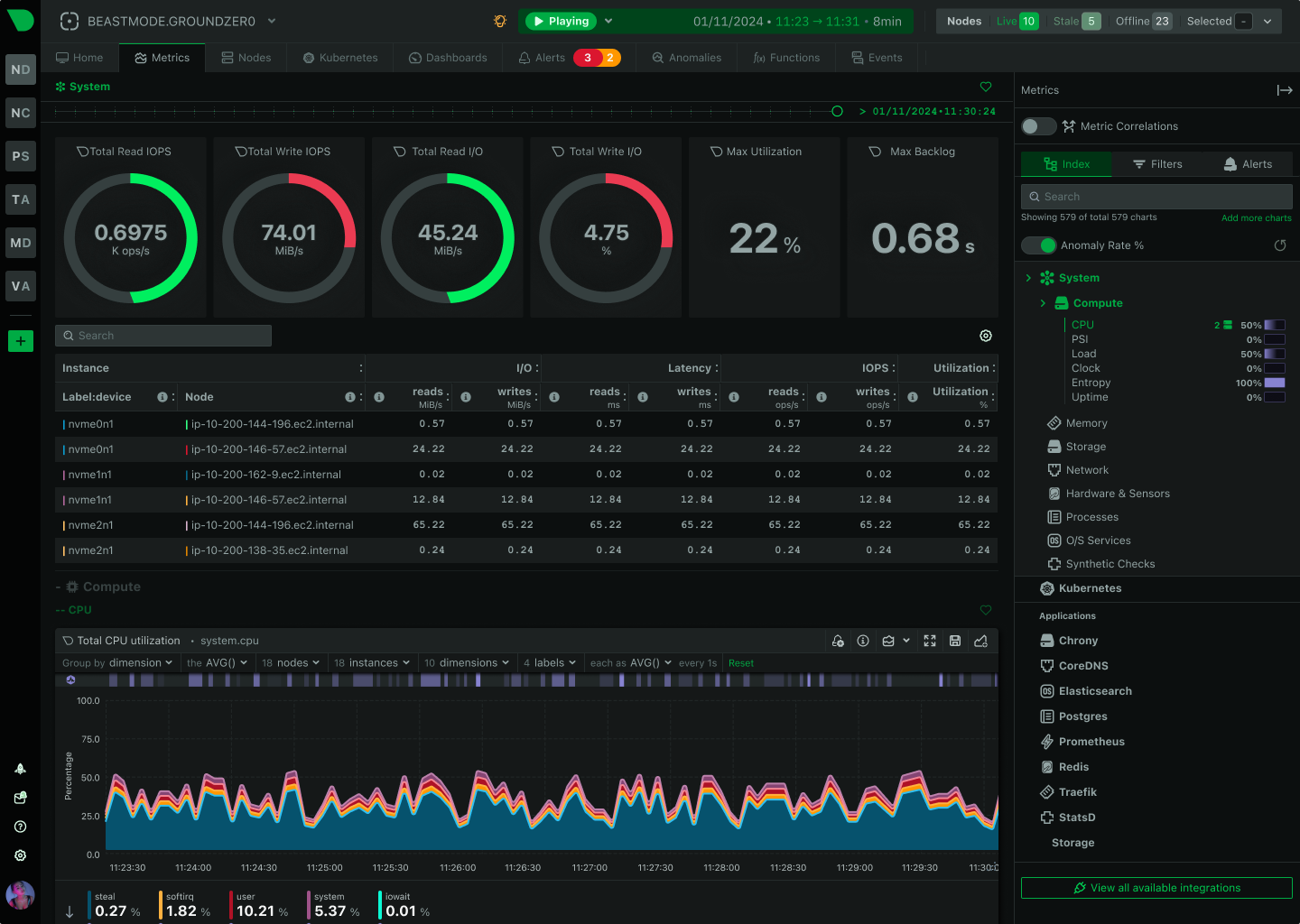Click the View all available integrations button
Screen dimensions: 1300x924
1156,887
